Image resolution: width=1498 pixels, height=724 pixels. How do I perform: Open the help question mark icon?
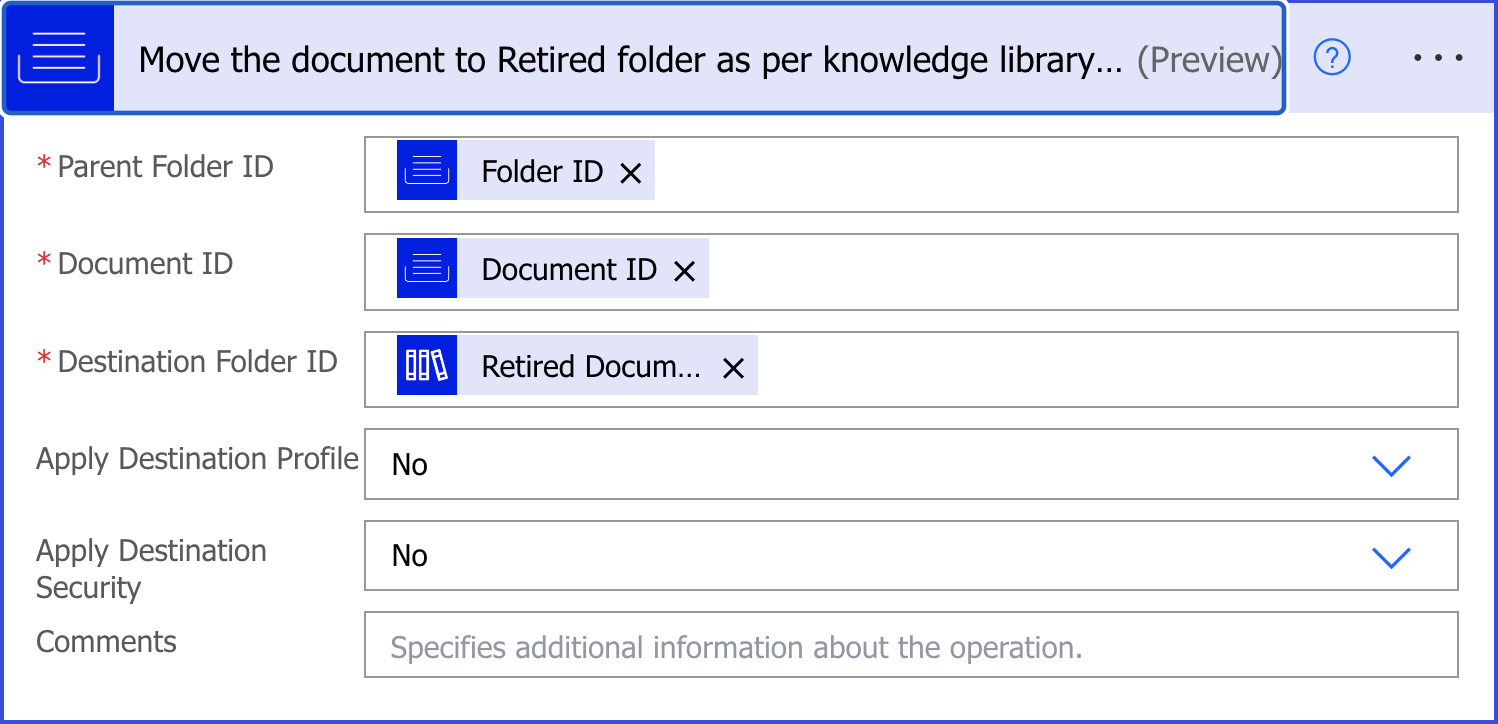click(1332, 58)
